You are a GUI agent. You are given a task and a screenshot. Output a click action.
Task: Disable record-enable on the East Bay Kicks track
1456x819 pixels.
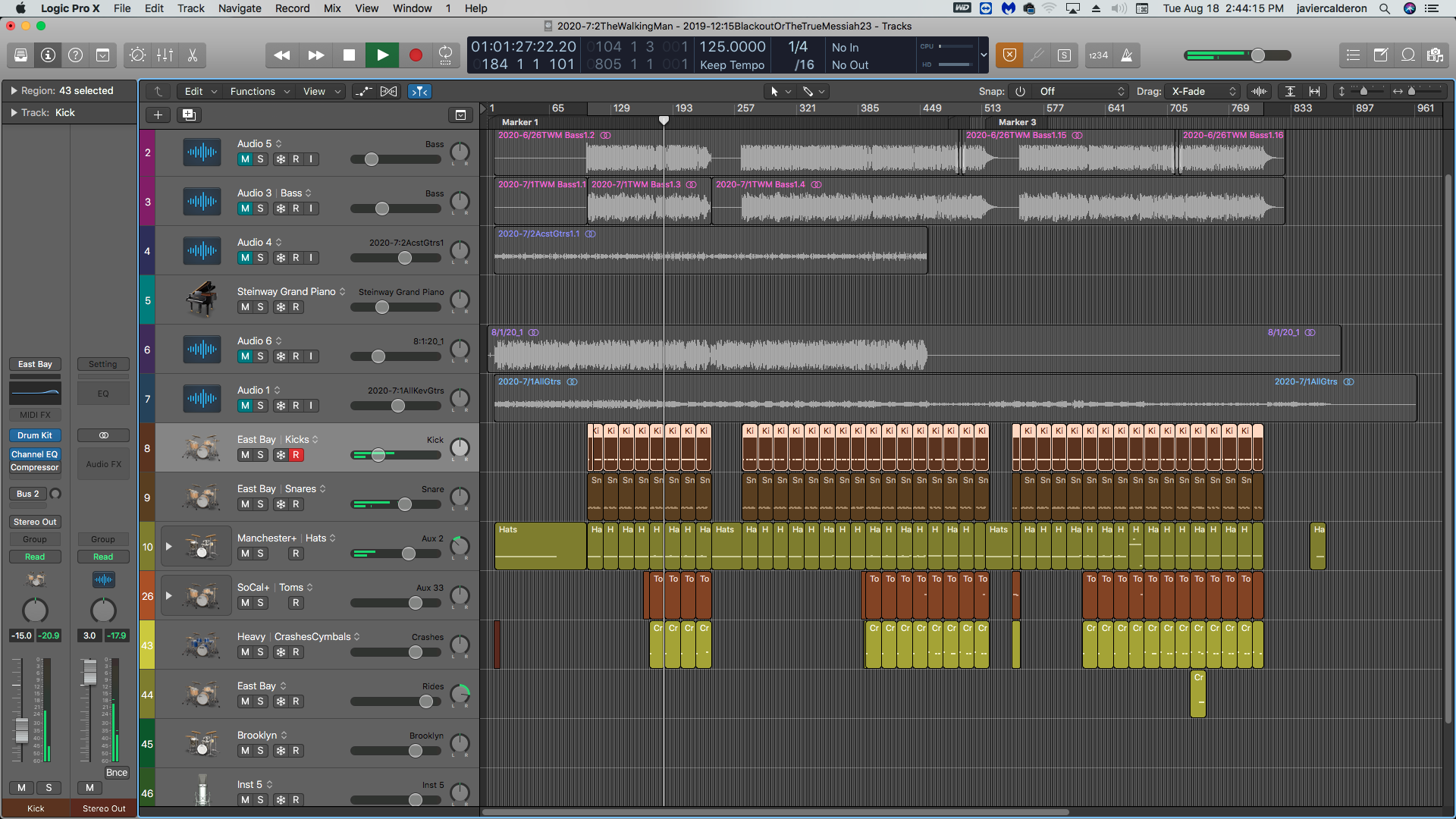295,454
